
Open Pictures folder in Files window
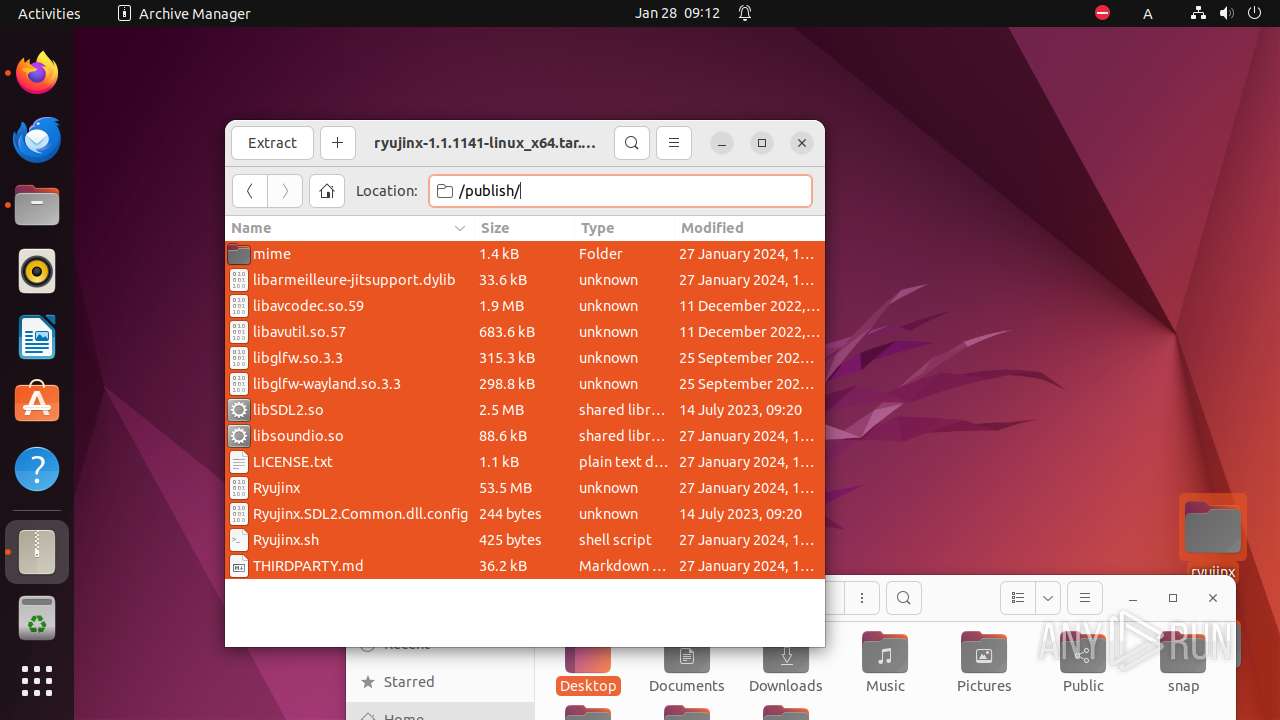tap(984, 661)
